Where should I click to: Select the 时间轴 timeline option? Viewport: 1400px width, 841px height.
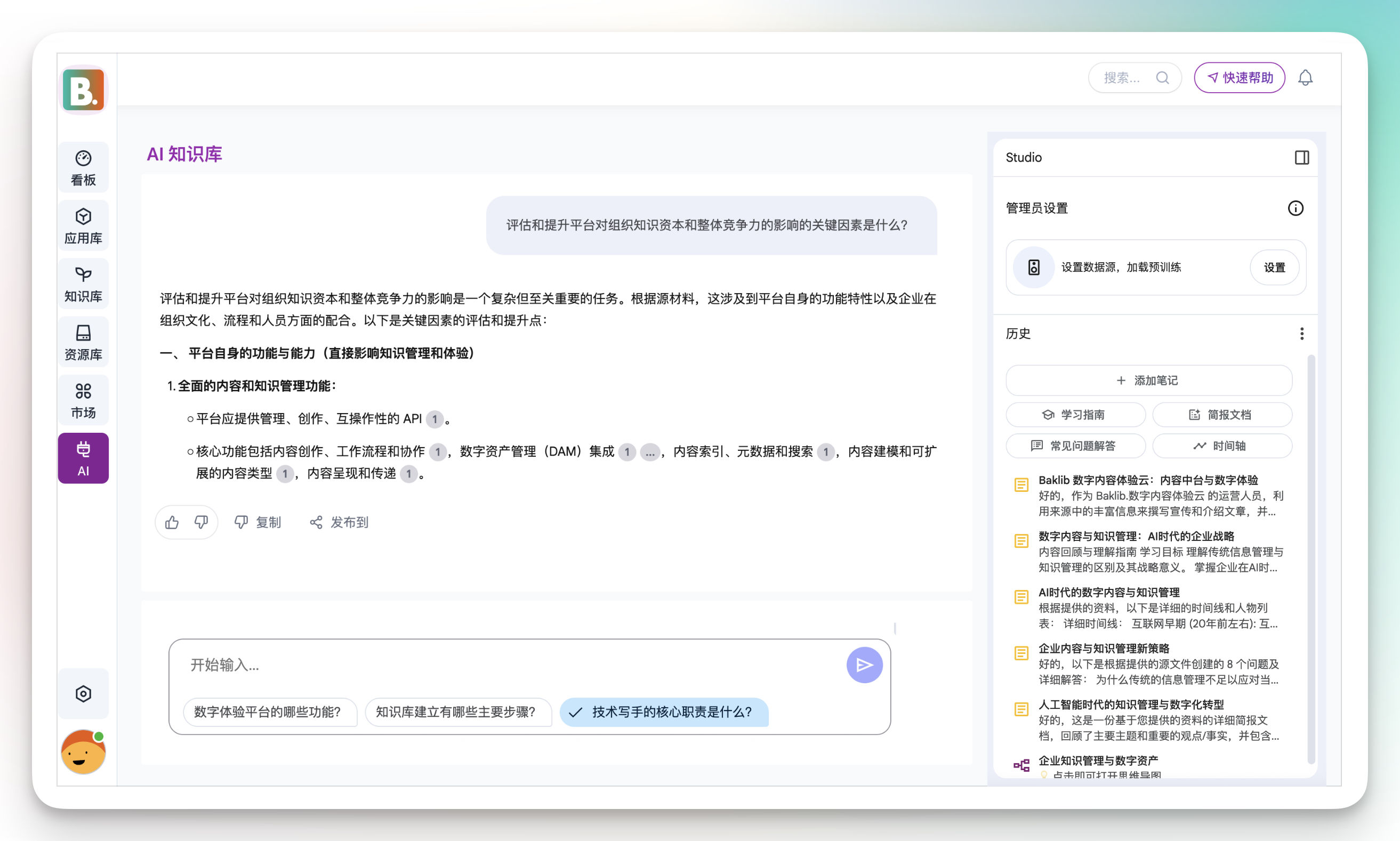click(1221, 446)
